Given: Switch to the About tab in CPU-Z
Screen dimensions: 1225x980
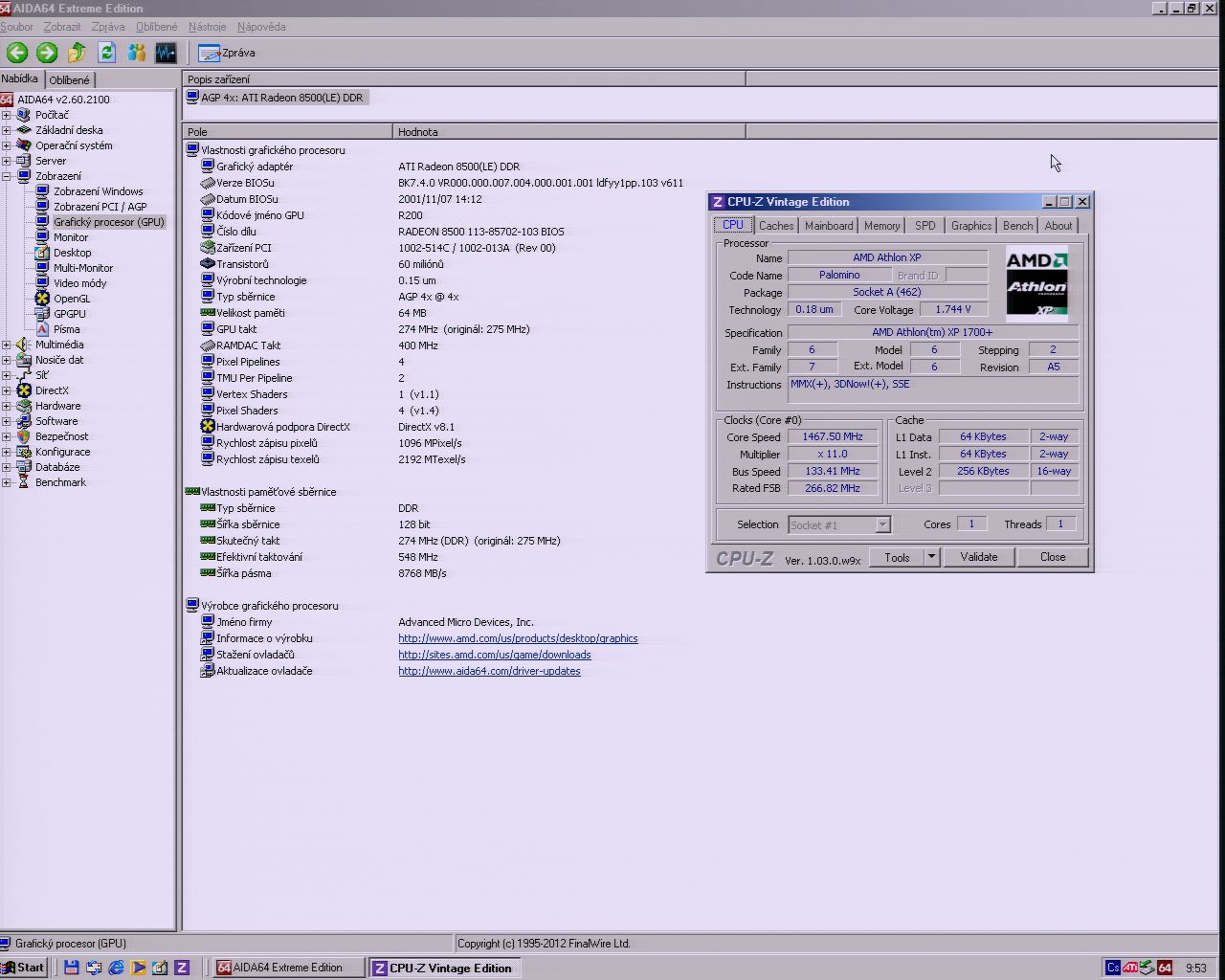Looking at the screenshot, I should click(1058, 226).
